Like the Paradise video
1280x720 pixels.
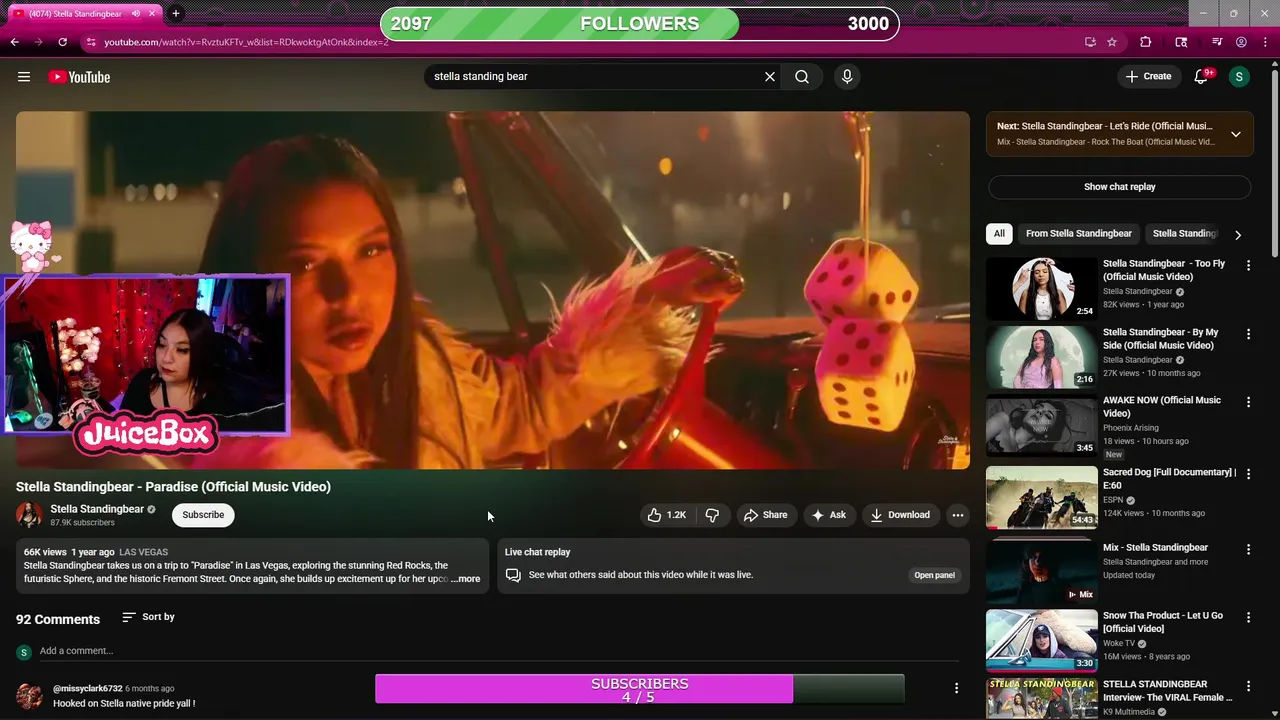click(x=666, y=515)
